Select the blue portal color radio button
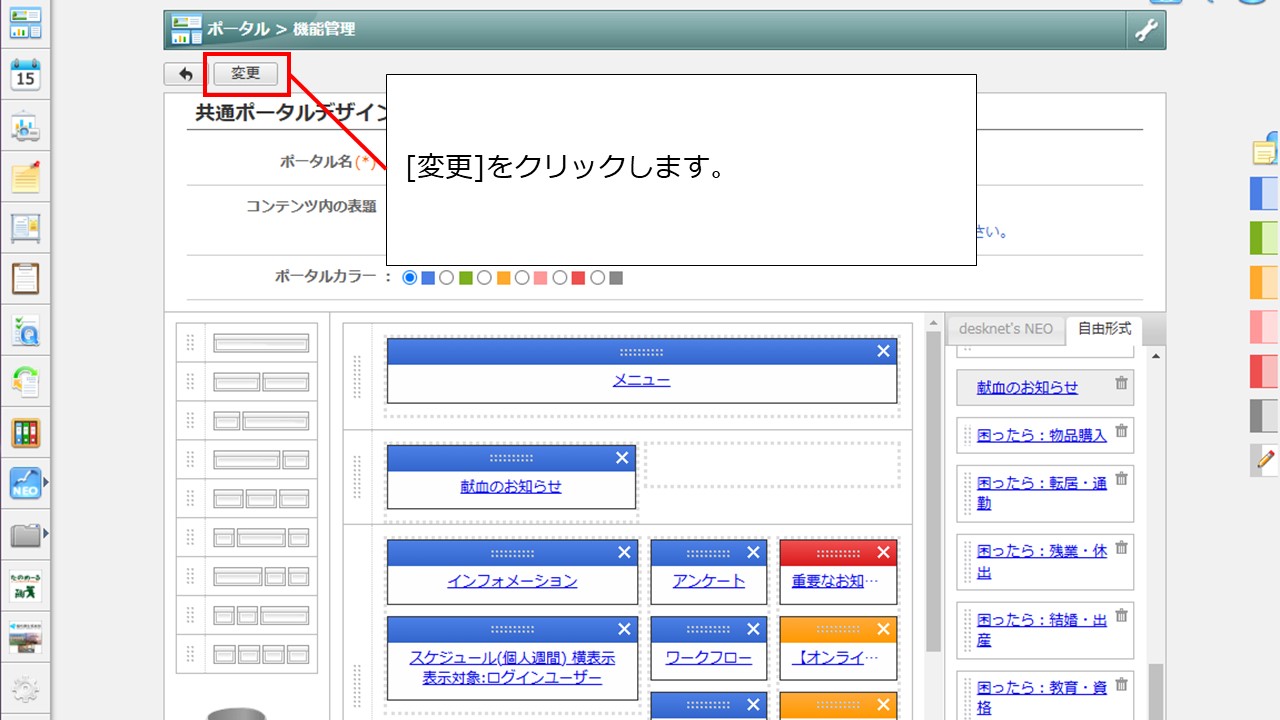Image resolution: width=1280 pixels, height=720 pixels. coord(409,278)
